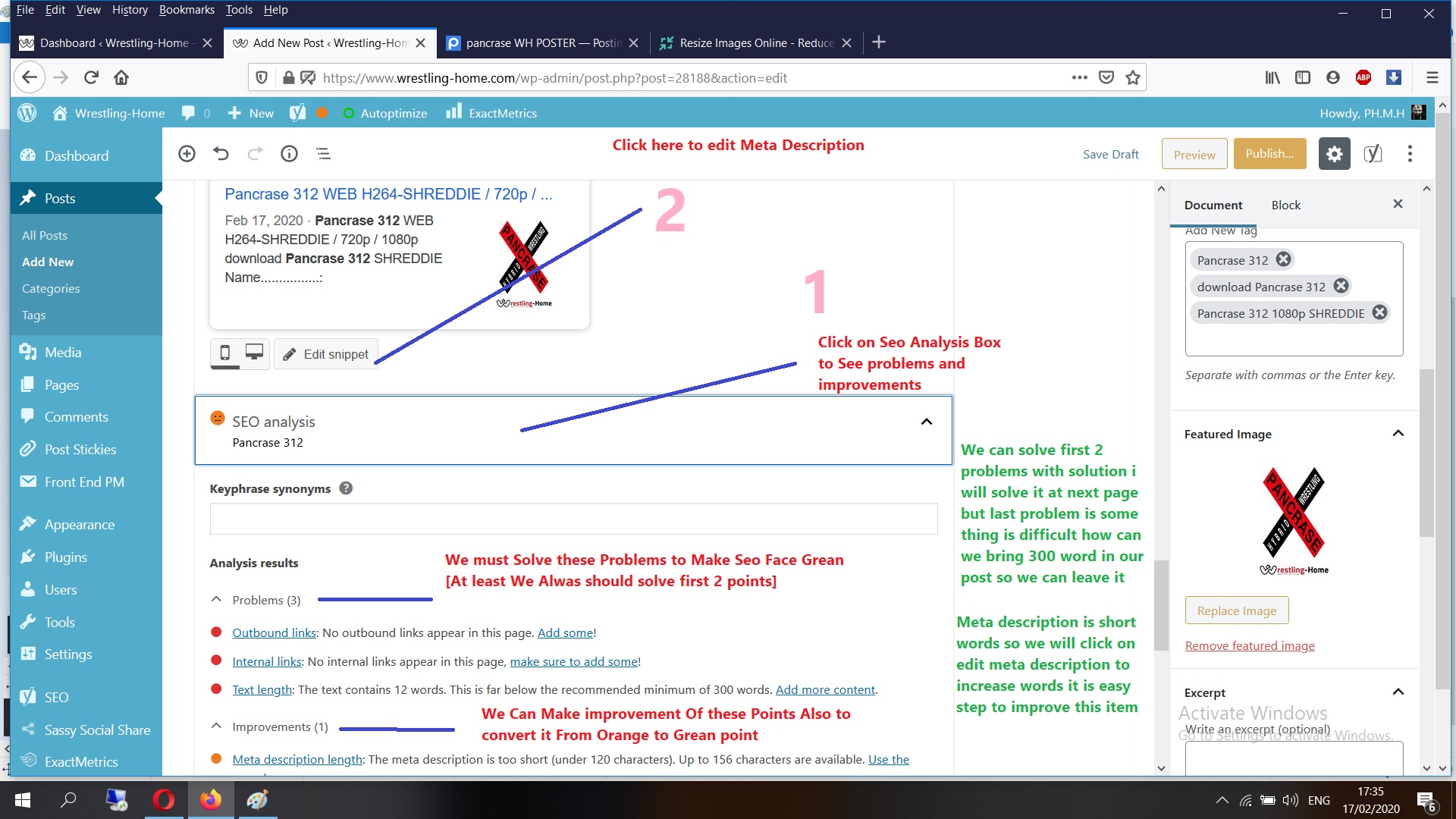Reload the page in Firefox

[91, 77]
